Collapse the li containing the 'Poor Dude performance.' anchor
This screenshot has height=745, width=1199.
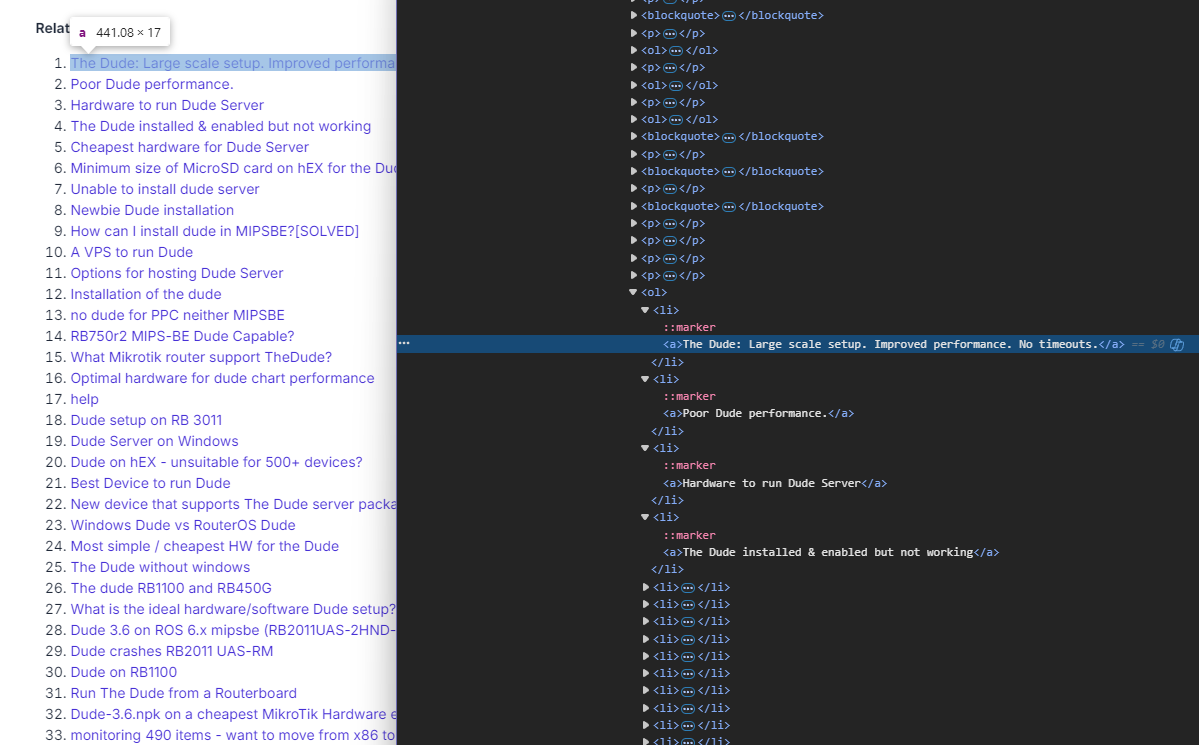coord(645,379)
